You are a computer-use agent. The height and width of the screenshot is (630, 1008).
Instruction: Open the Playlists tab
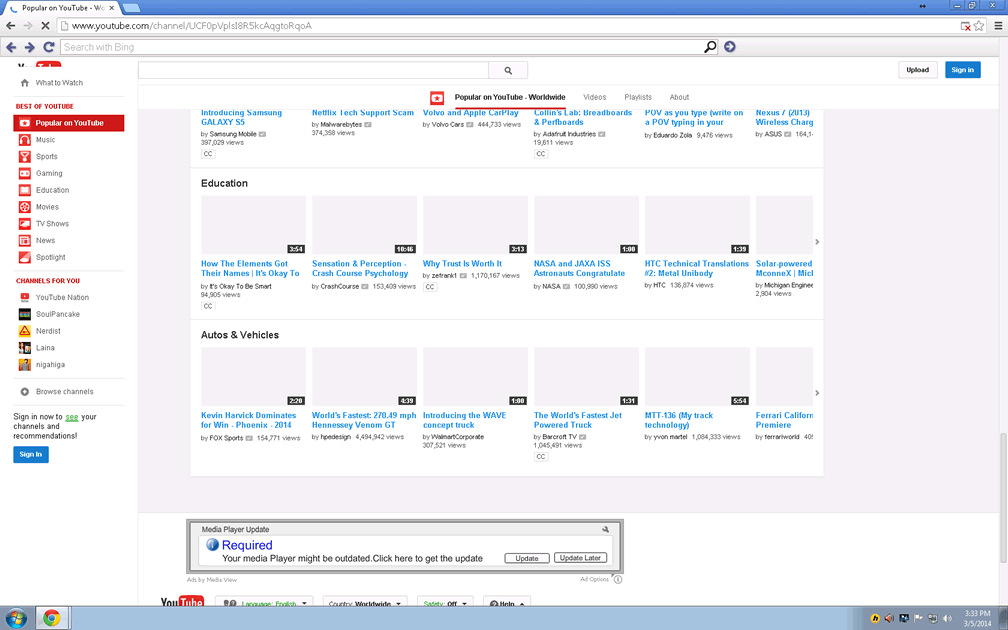coord(638,97)
